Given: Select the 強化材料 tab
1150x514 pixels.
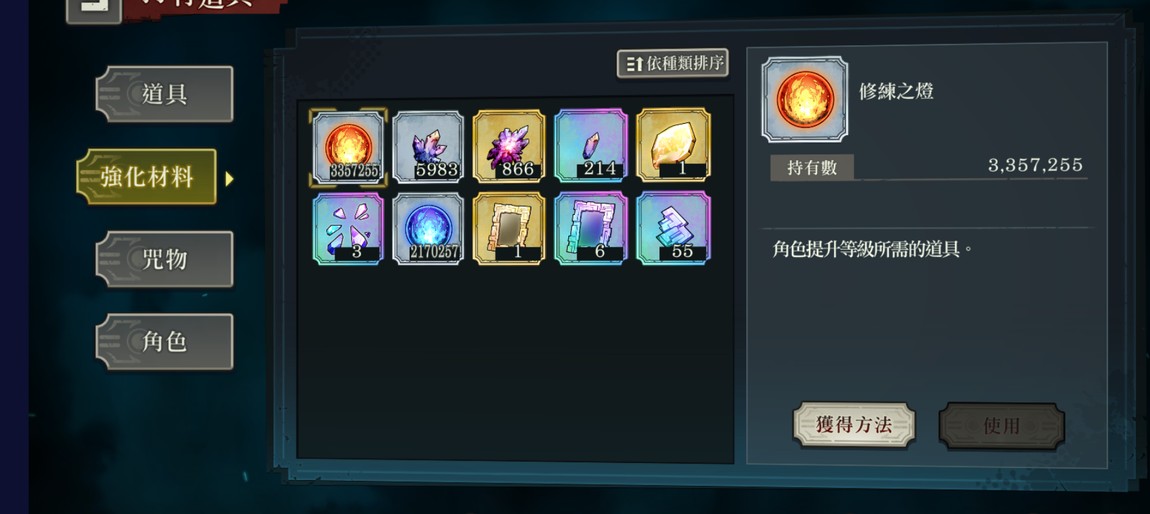Looking at the screenshot, I should pos(147,177).
